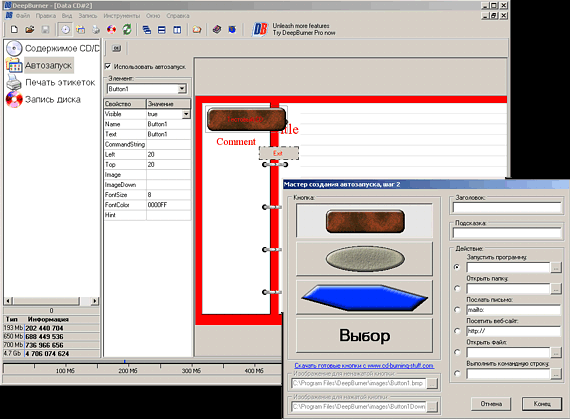The height and width of the screenshot is (419, 570).
Task: Browse for Открыть папку path
Action: tap(555, 289)
